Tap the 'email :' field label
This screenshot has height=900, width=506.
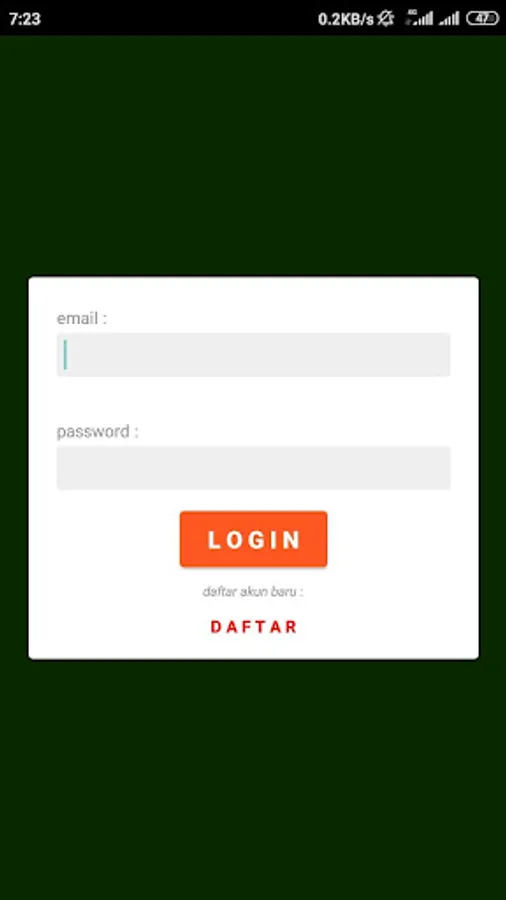tap(81, 318)
